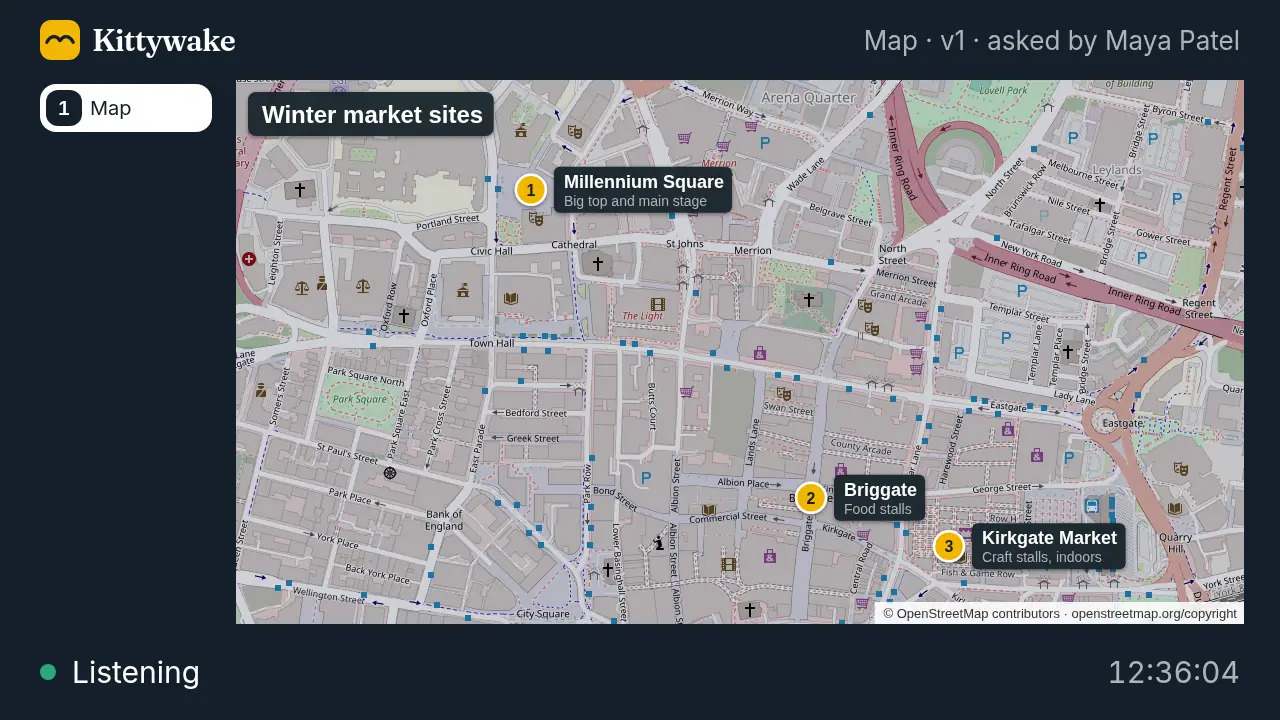The width and height of the screenshot is (1280, 720).
Task: Click the book icon above Quarry Hill
Action: (x=1175, y=508)
